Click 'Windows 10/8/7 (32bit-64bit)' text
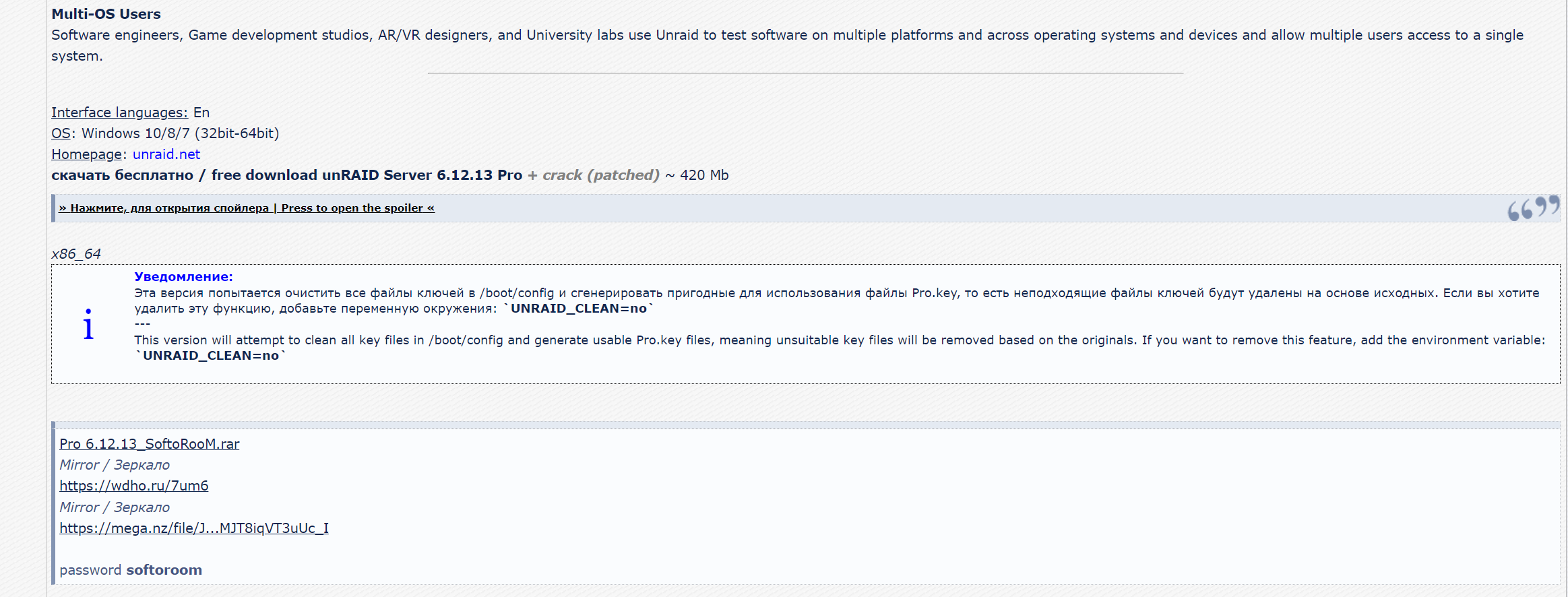Screen dimensions: 1568x597 point(181,133)
